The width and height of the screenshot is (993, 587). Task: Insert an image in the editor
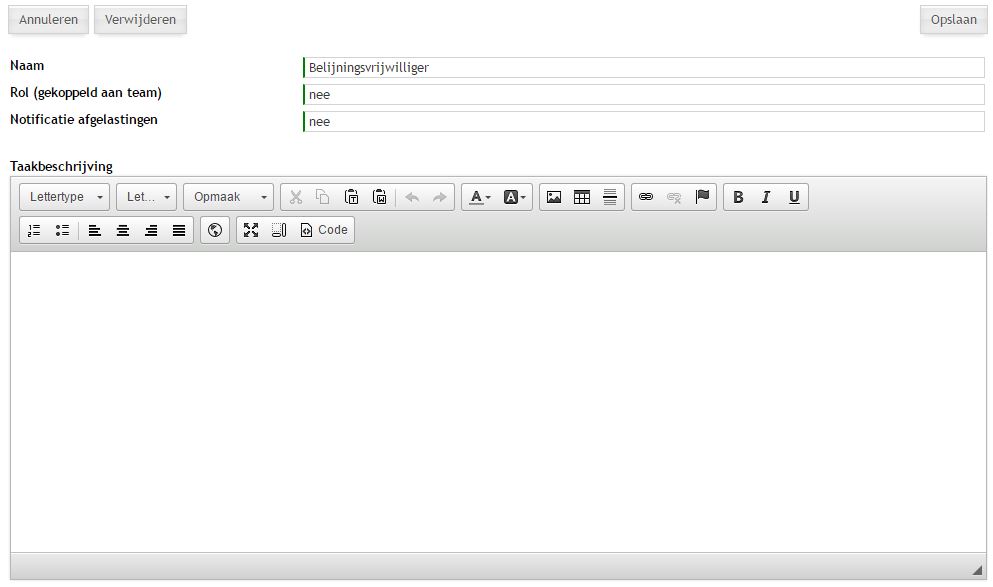click(554, 197)
